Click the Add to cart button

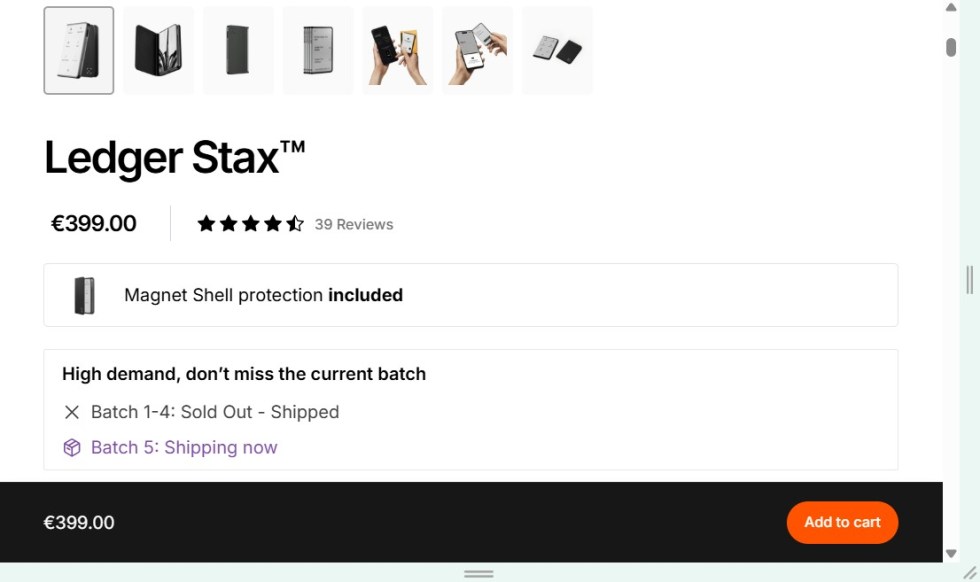point(842,522)
